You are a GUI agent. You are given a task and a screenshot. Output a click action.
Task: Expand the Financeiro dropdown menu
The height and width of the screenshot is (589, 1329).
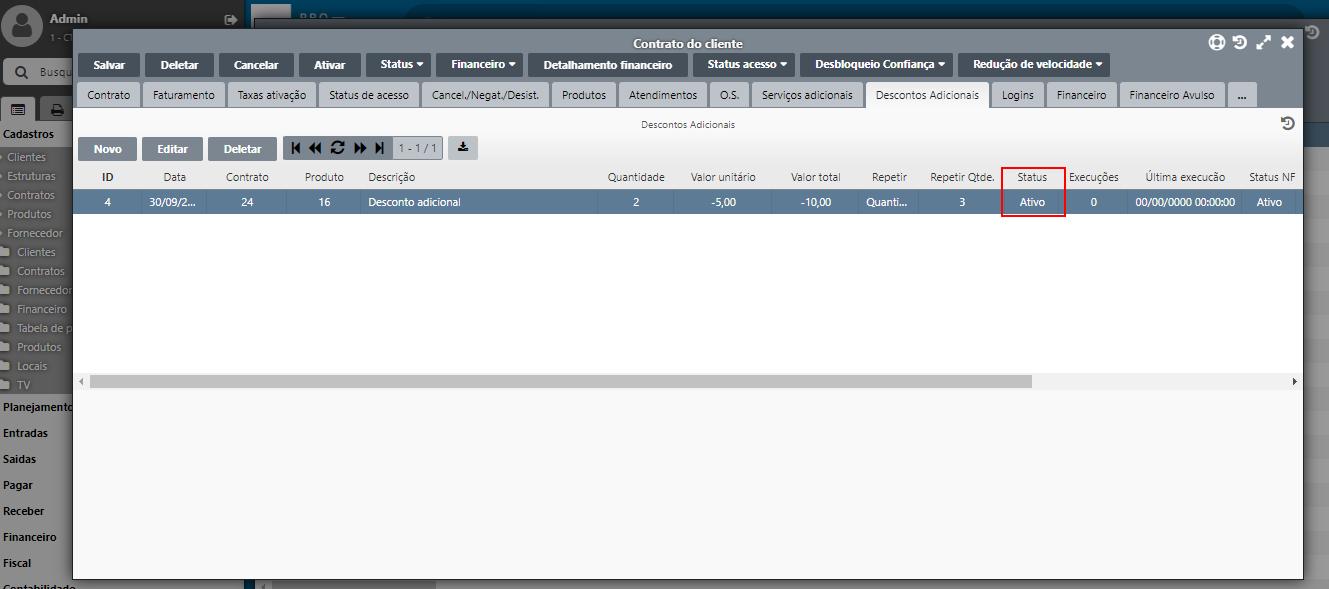tap(483, 65)
